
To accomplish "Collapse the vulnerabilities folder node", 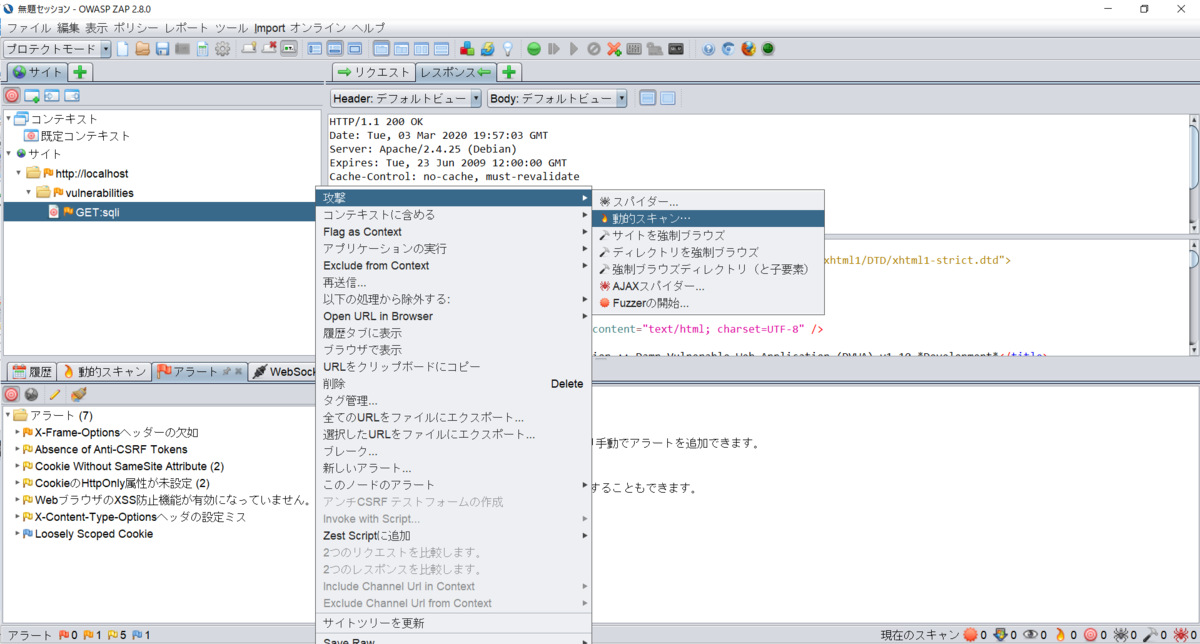I will click(x=30, y=192).
